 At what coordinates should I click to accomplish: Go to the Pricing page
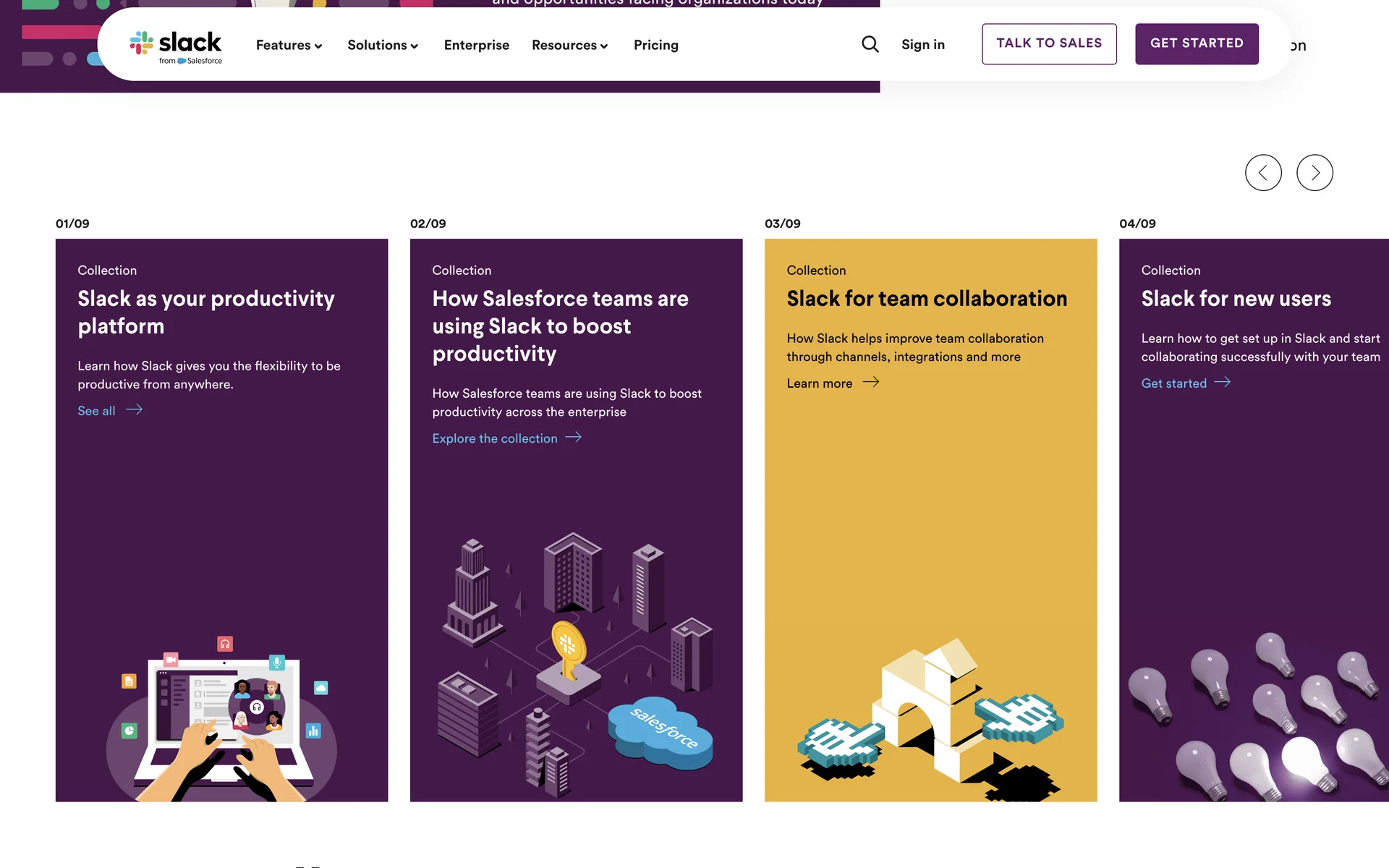(655, 45)
